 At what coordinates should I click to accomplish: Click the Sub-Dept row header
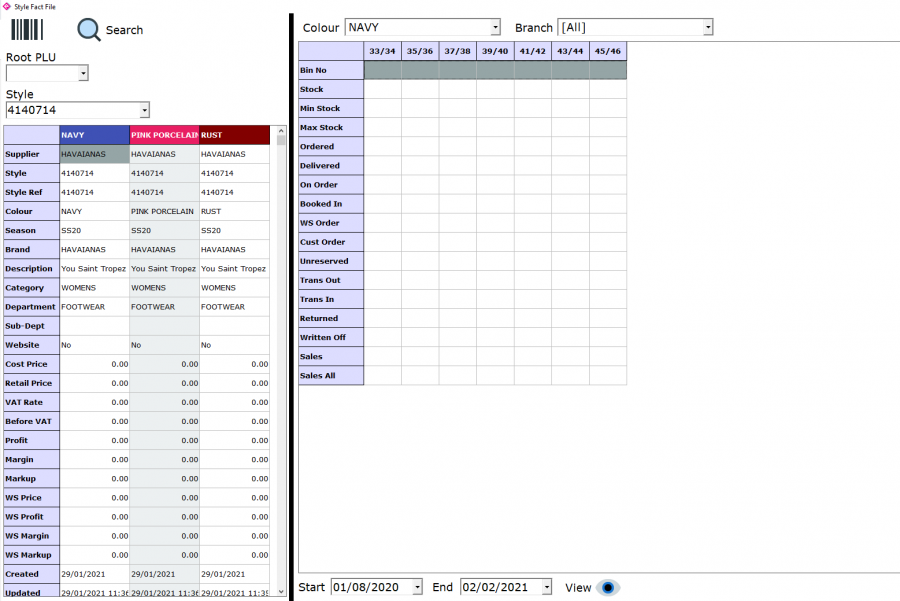click(x=32, y=325)
